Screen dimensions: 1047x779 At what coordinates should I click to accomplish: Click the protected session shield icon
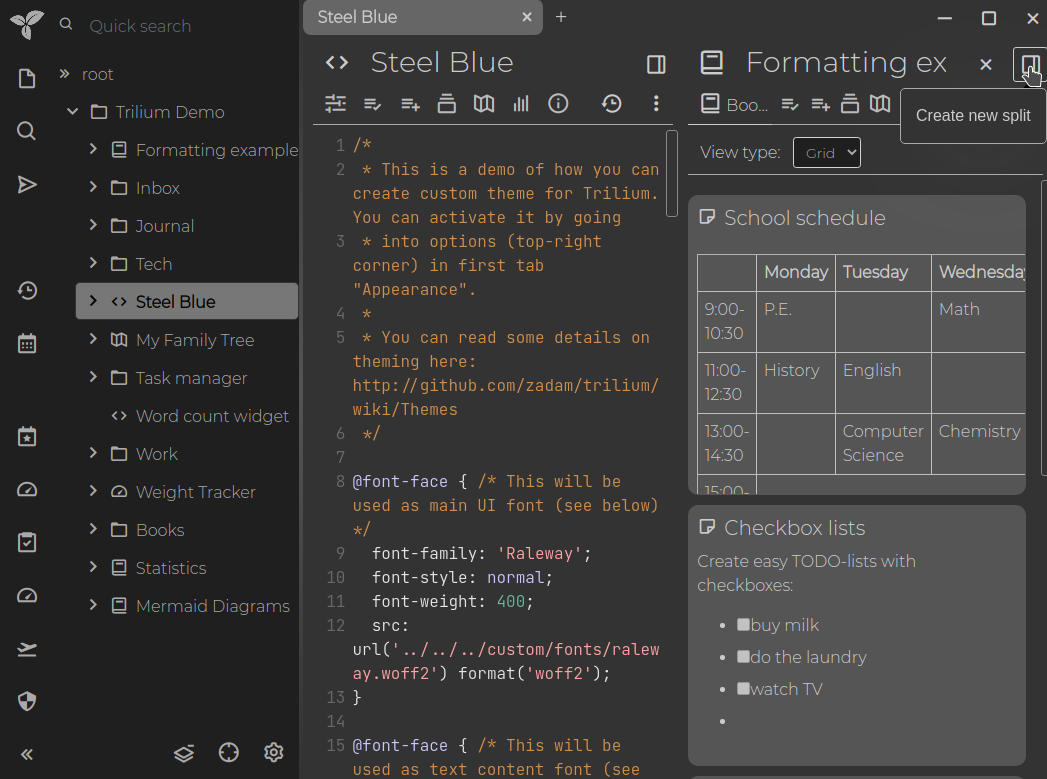[27, 701]
